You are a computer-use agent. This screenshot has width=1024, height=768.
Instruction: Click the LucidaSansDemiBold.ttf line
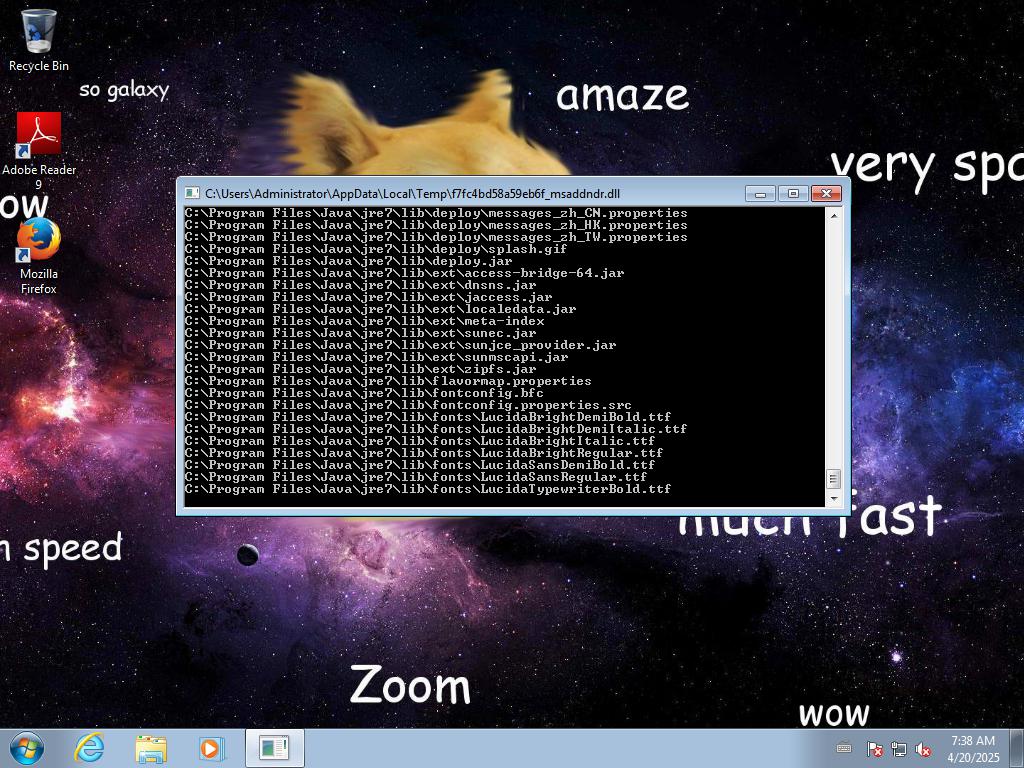tap(420, 464)
